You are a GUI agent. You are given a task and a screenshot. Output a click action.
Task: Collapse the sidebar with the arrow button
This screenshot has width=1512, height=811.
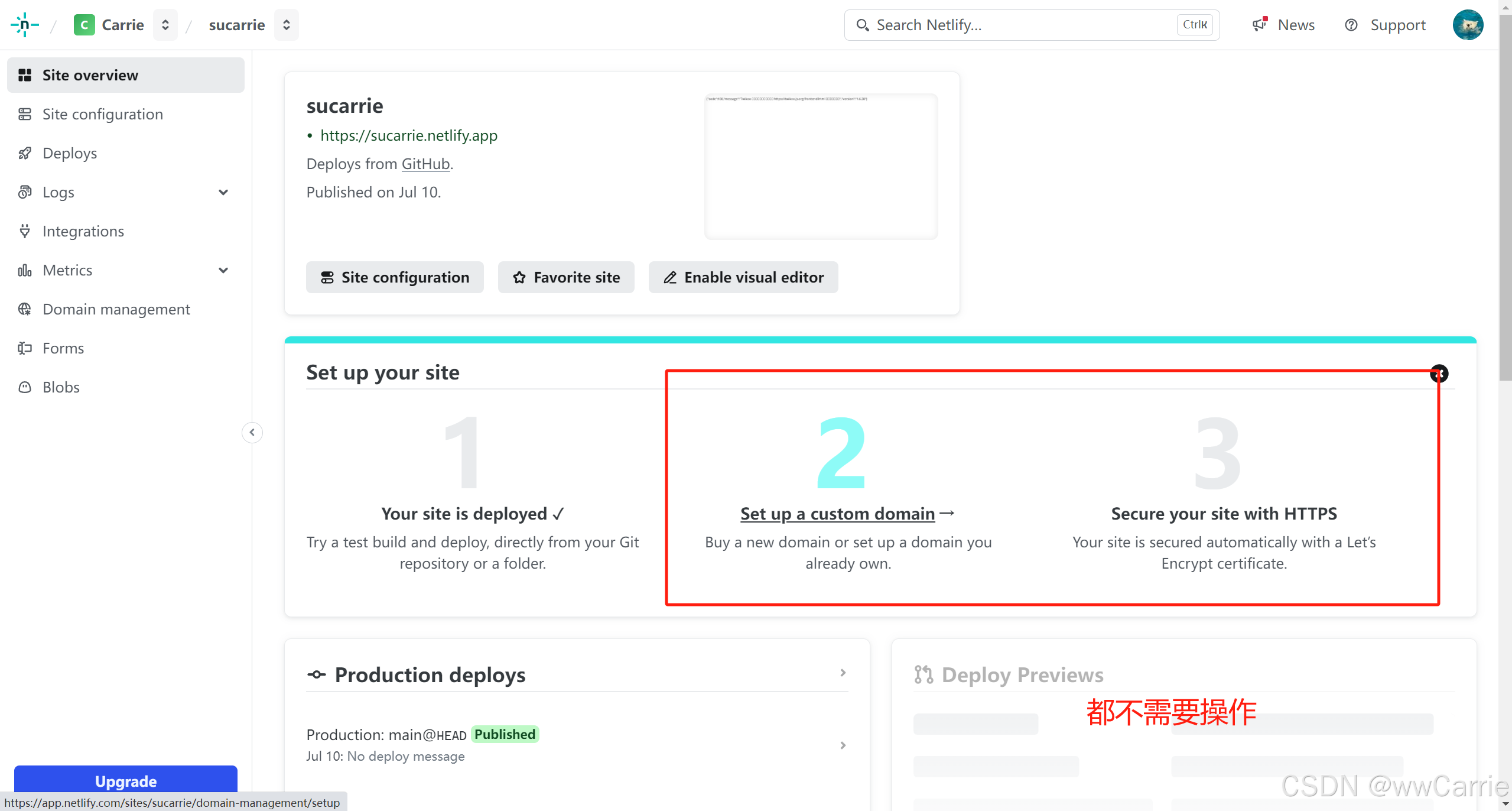pyautogui.click(x=252, y=432)
